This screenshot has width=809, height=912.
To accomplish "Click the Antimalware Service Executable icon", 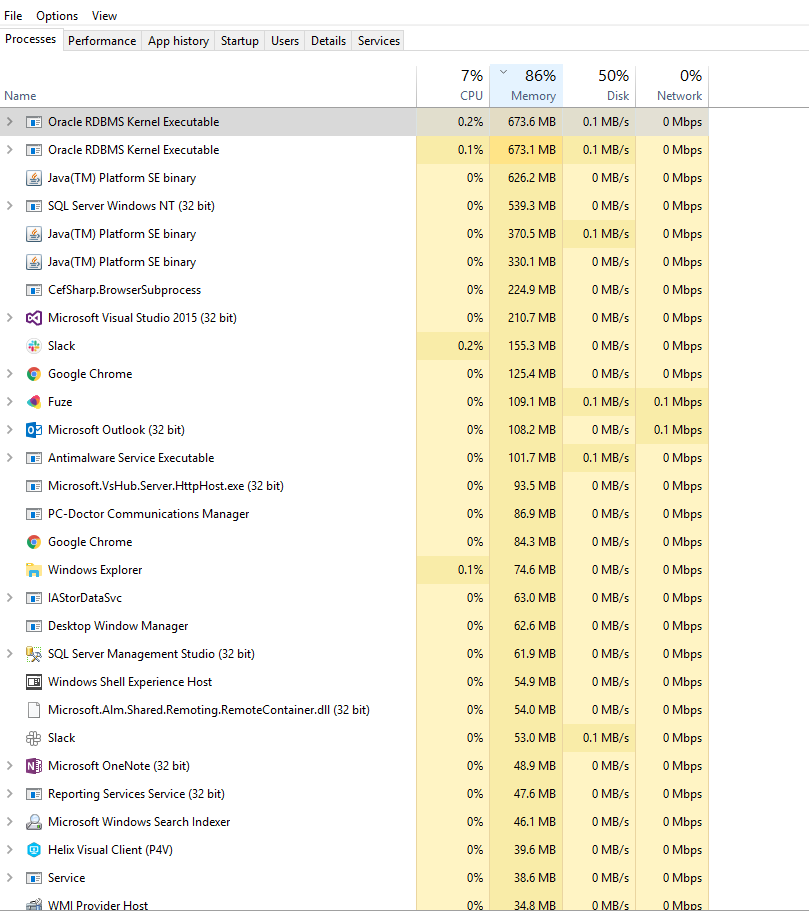I will tap(34, 458).
